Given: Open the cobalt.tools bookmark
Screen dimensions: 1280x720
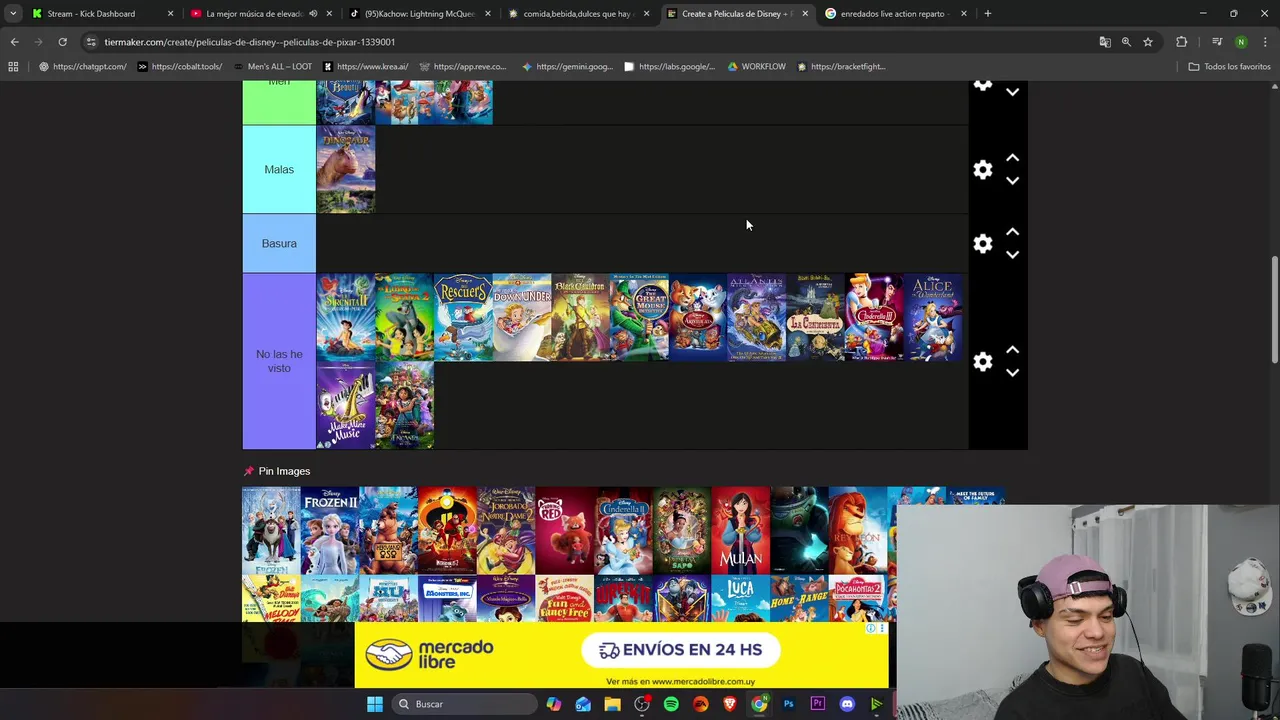Looking at the screenshot, I should (x=180, y=67).
